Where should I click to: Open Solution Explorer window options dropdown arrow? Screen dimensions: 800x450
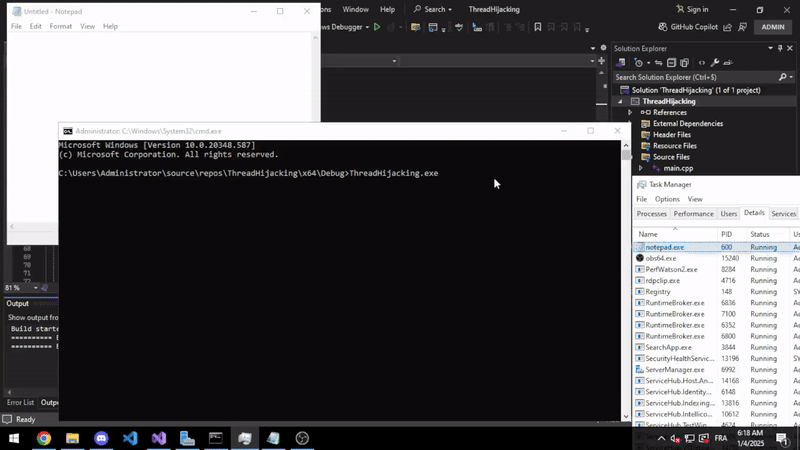coord(770,48)
